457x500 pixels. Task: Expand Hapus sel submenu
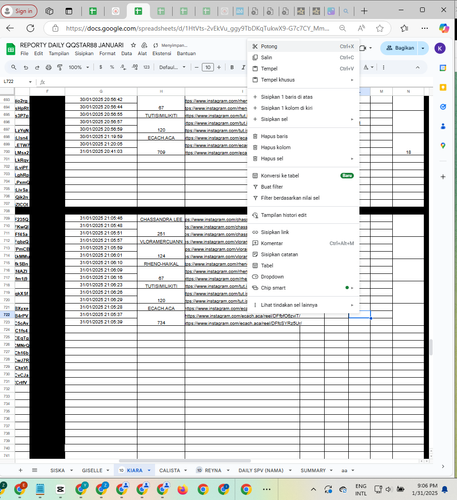[303, 159]
